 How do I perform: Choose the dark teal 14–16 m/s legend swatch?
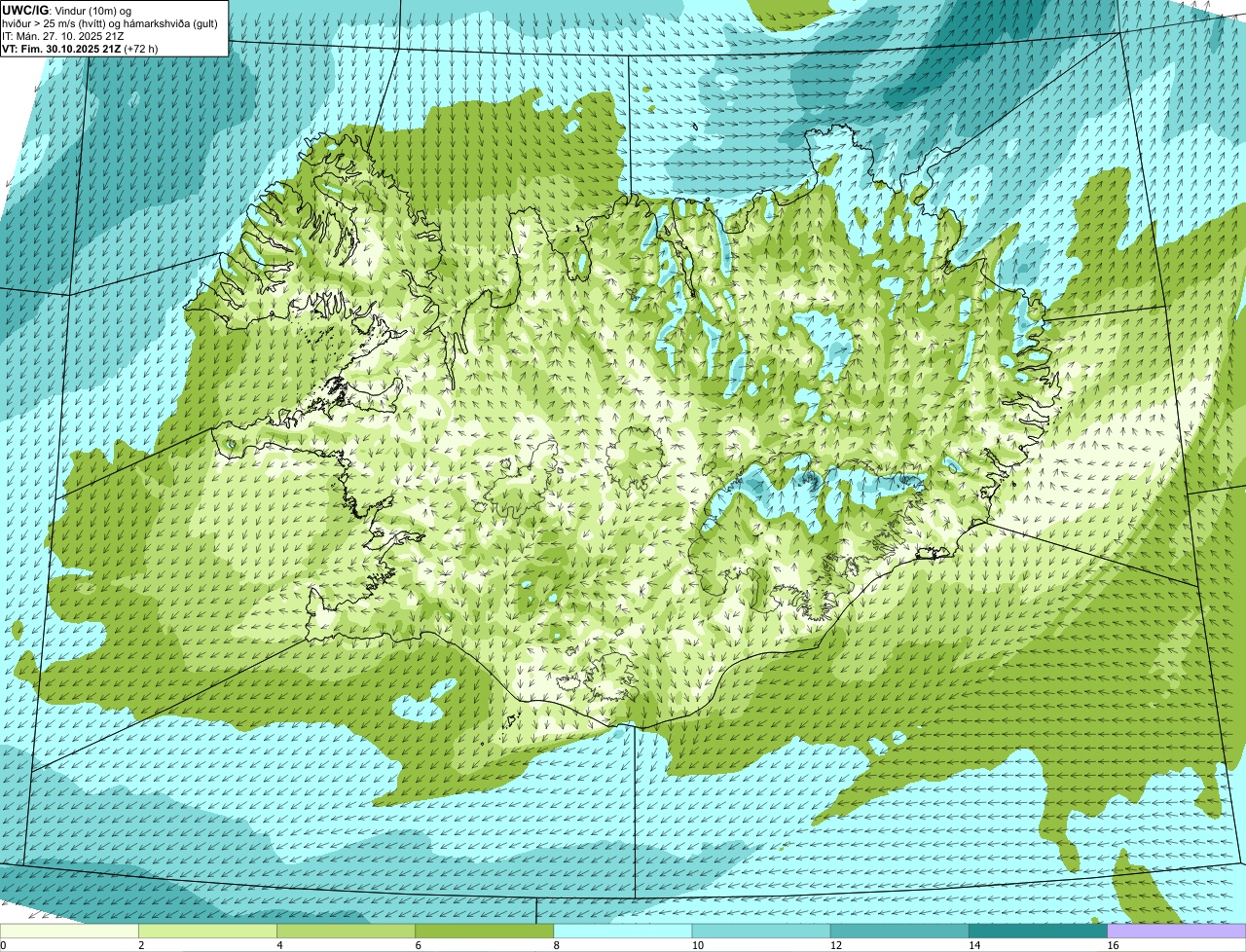pyautogui.click(x=1038, y=931)
